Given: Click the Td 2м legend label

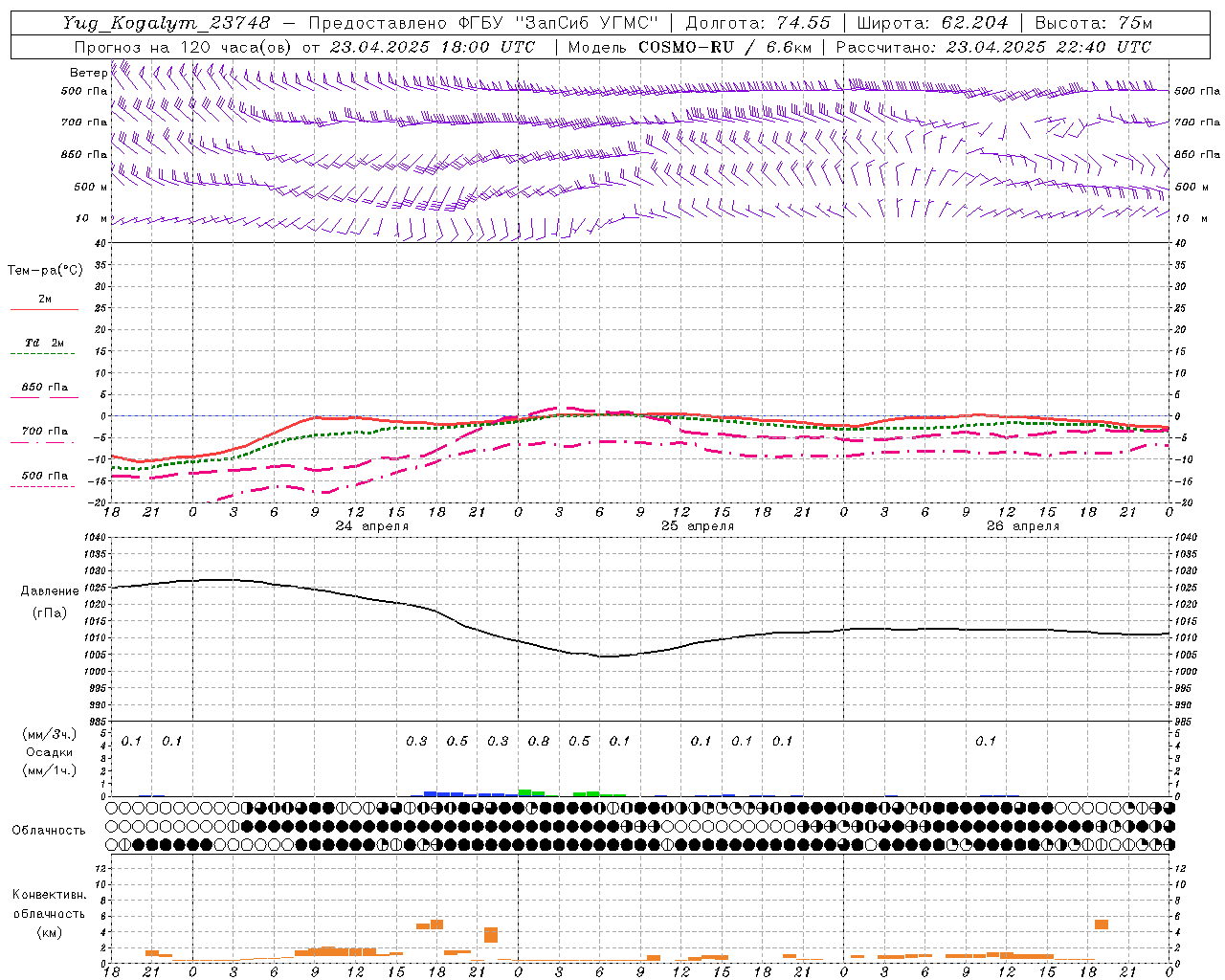Looking at the screenshot, I should 45,343.
